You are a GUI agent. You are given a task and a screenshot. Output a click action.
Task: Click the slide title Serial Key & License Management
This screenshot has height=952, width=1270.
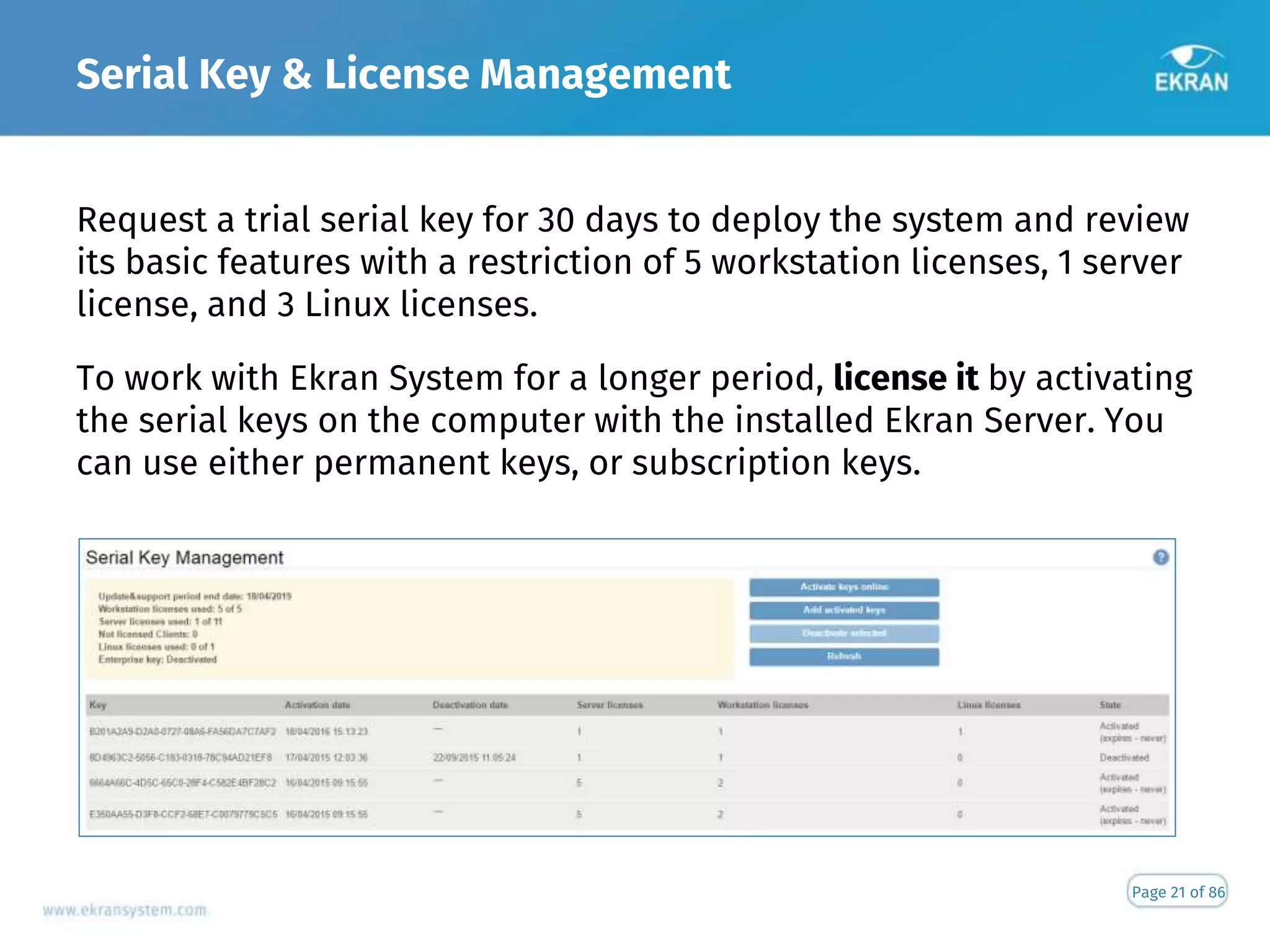pos(403,76)
